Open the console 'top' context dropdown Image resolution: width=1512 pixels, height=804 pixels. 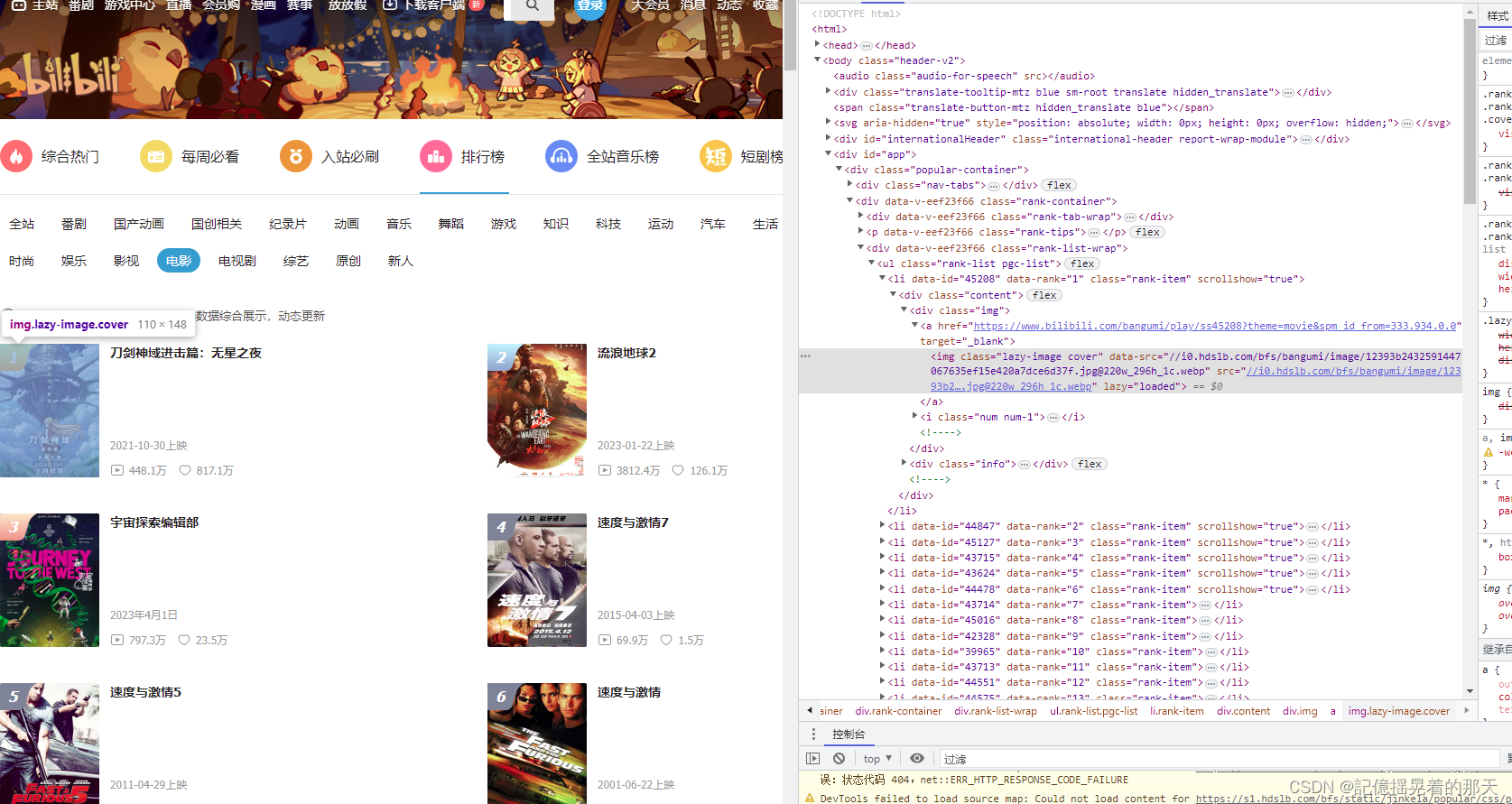click(x=877, y=759)
